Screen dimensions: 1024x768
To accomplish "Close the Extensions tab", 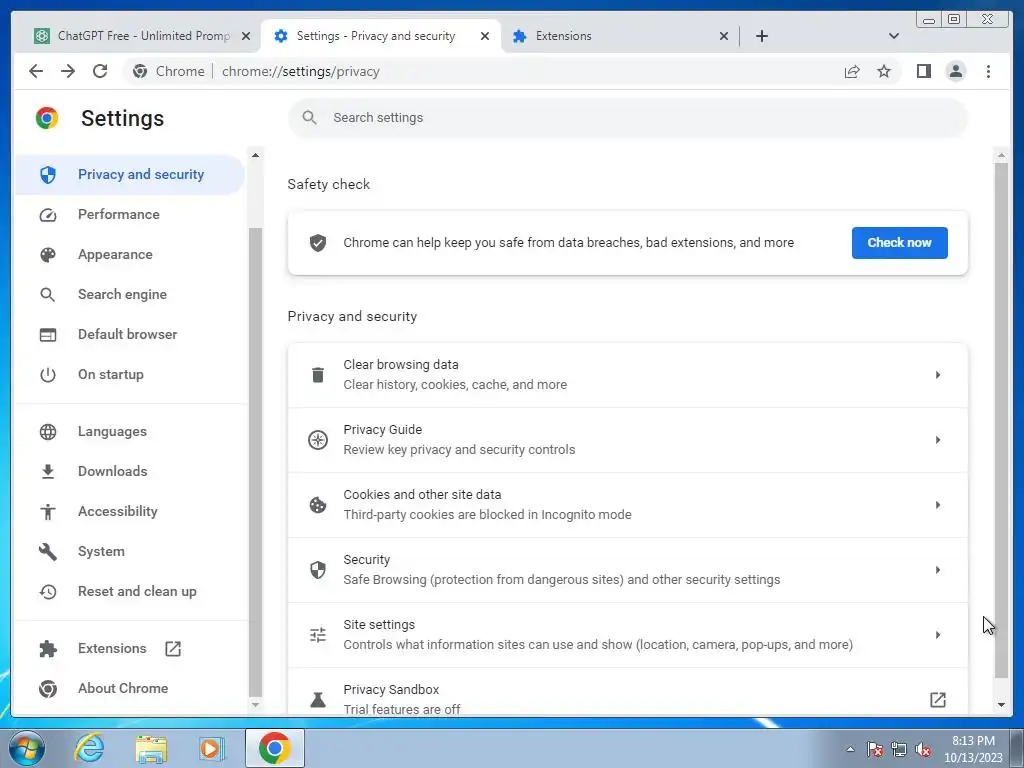I will pyautogui.click(x=724, y=36).
